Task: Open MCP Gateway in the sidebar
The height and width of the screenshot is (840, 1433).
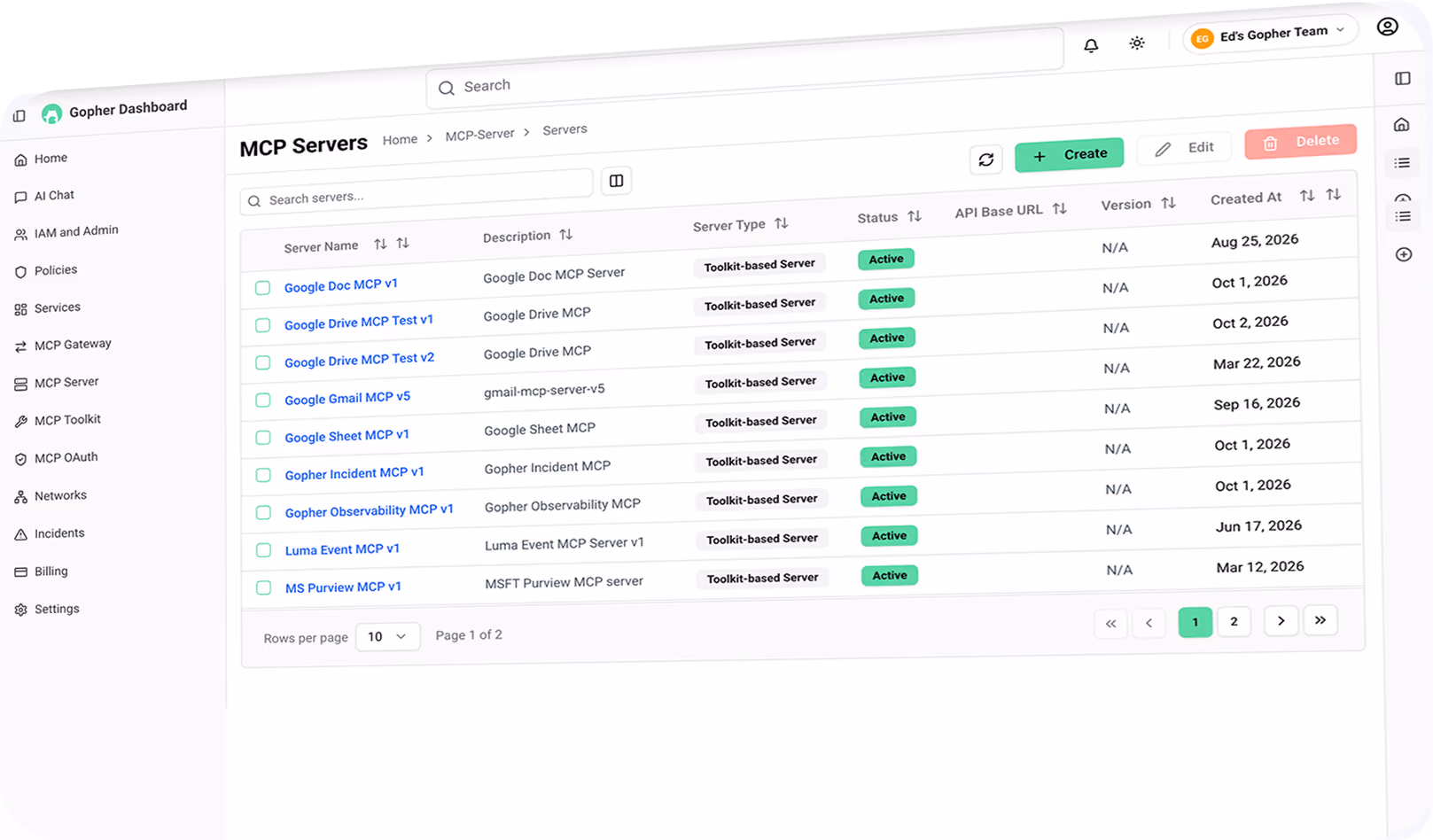Action: pos(73,345)
